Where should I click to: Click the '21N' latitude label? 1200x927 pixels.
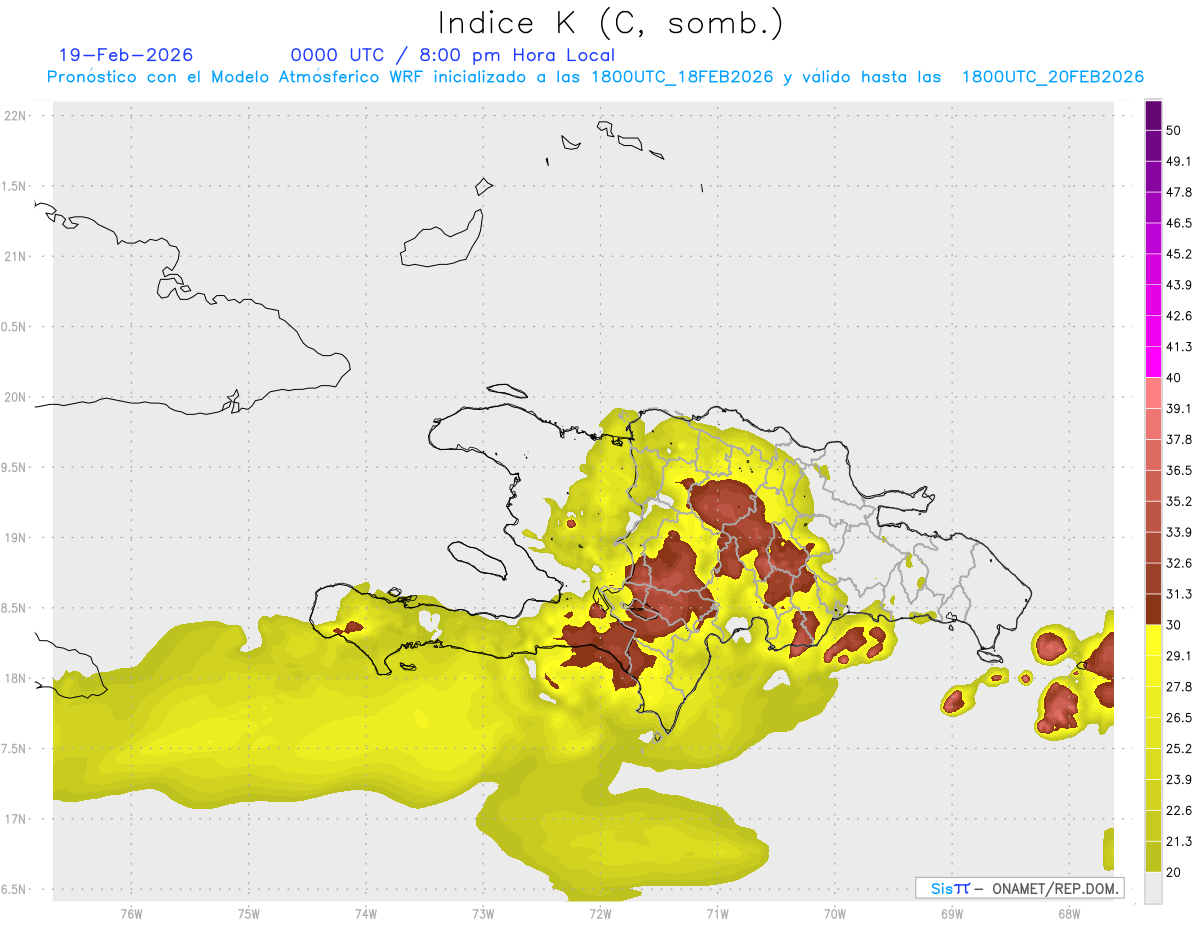pyautogui.click(x=17, y=256)
